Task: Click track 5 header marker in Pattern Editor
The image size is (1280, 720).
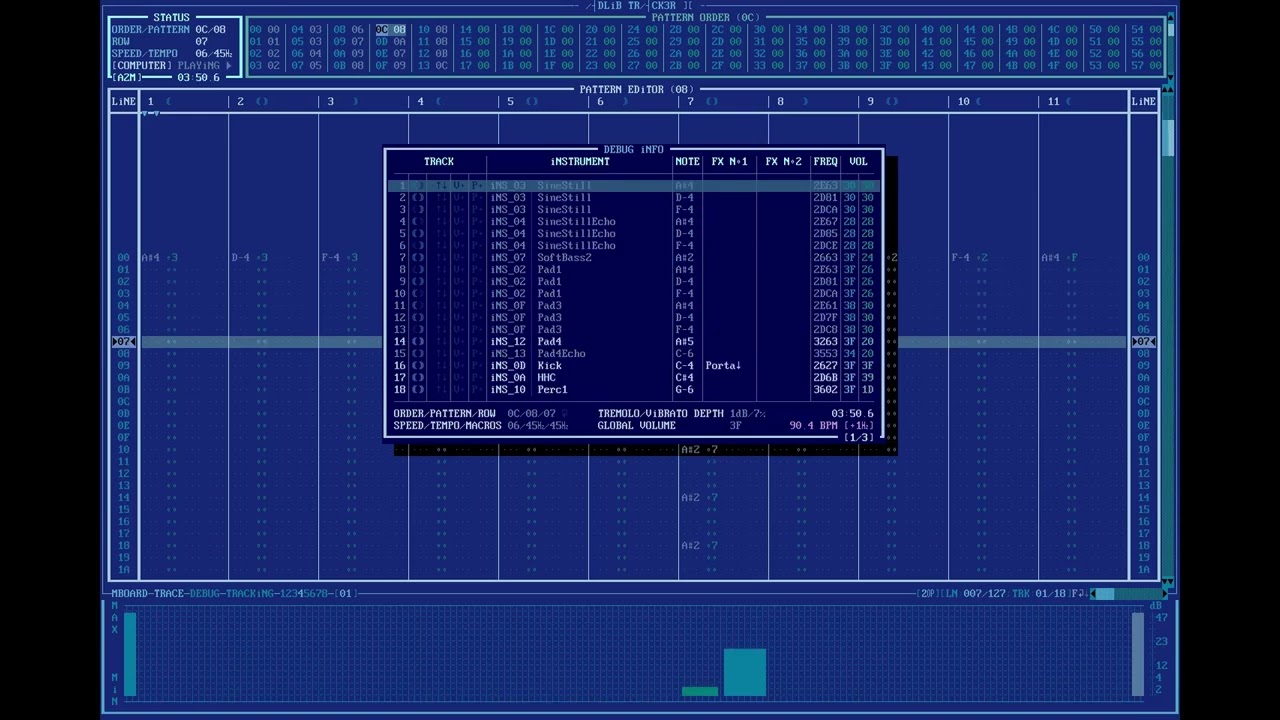Action: click(532, 102)
